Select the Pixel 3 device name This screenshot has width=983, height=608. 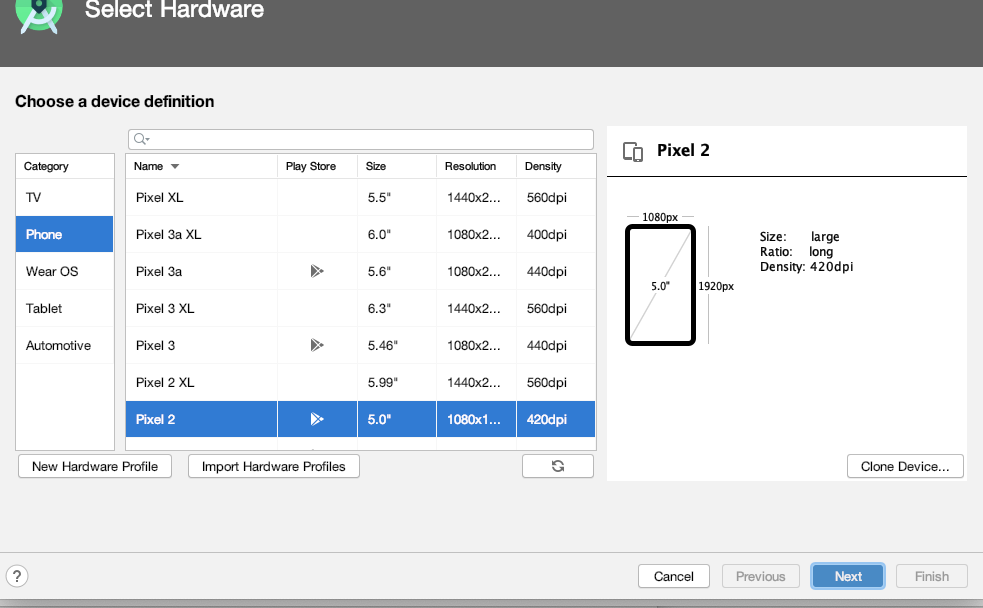click(155, 345)
